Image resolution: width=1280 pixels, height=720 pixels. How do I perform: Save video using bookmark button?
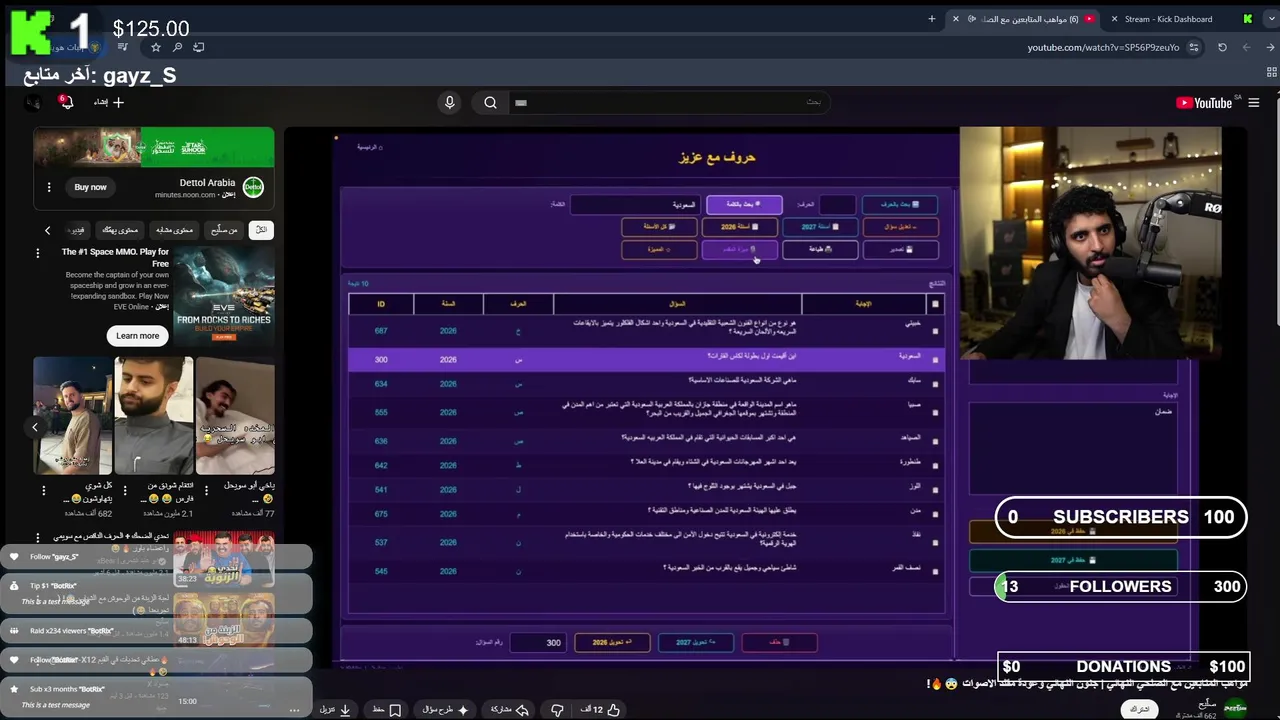click(387, 710)
